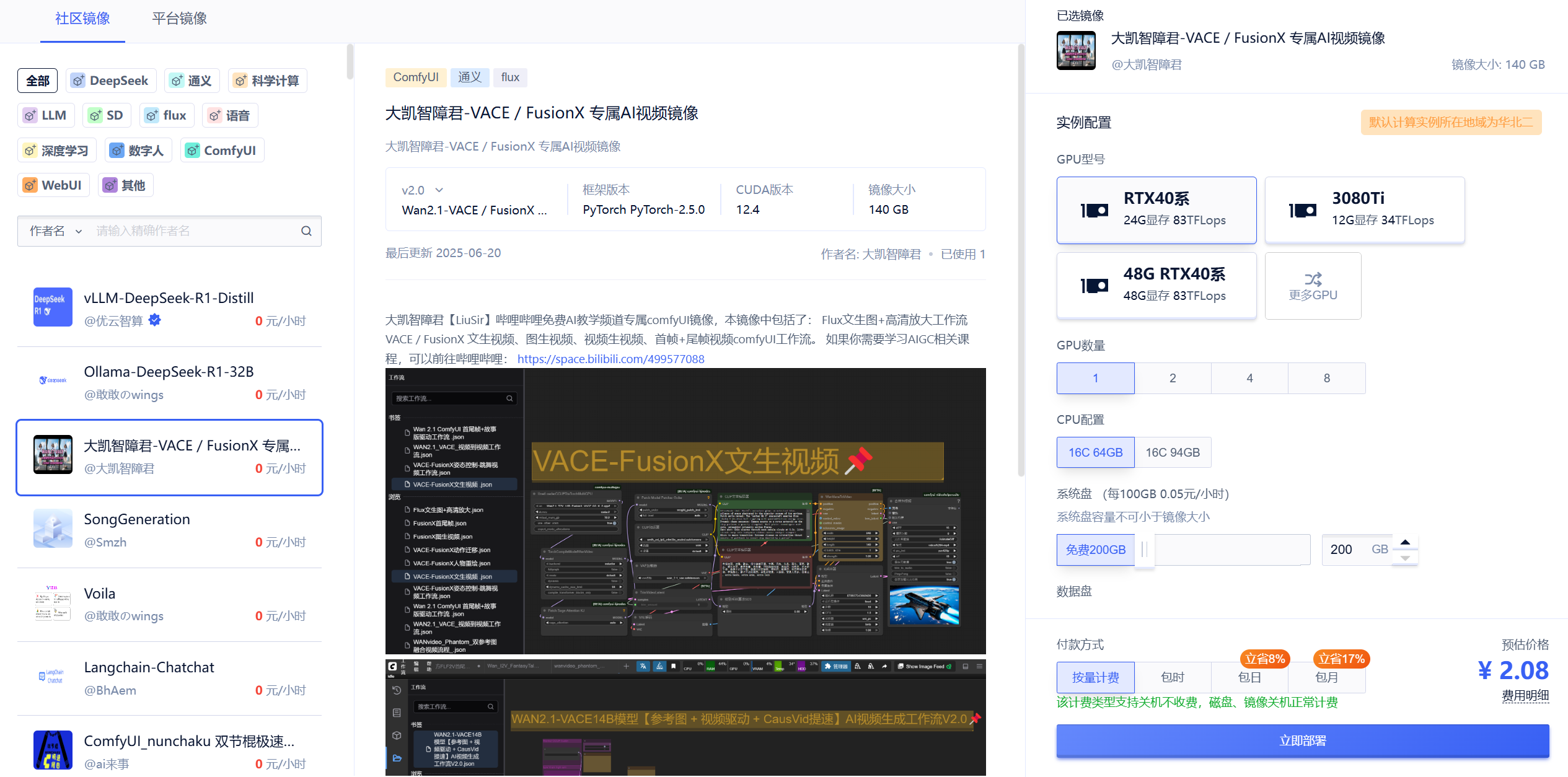Select Voila image entry
This screenshot has height=777, width=1568.
click(169, 604)
